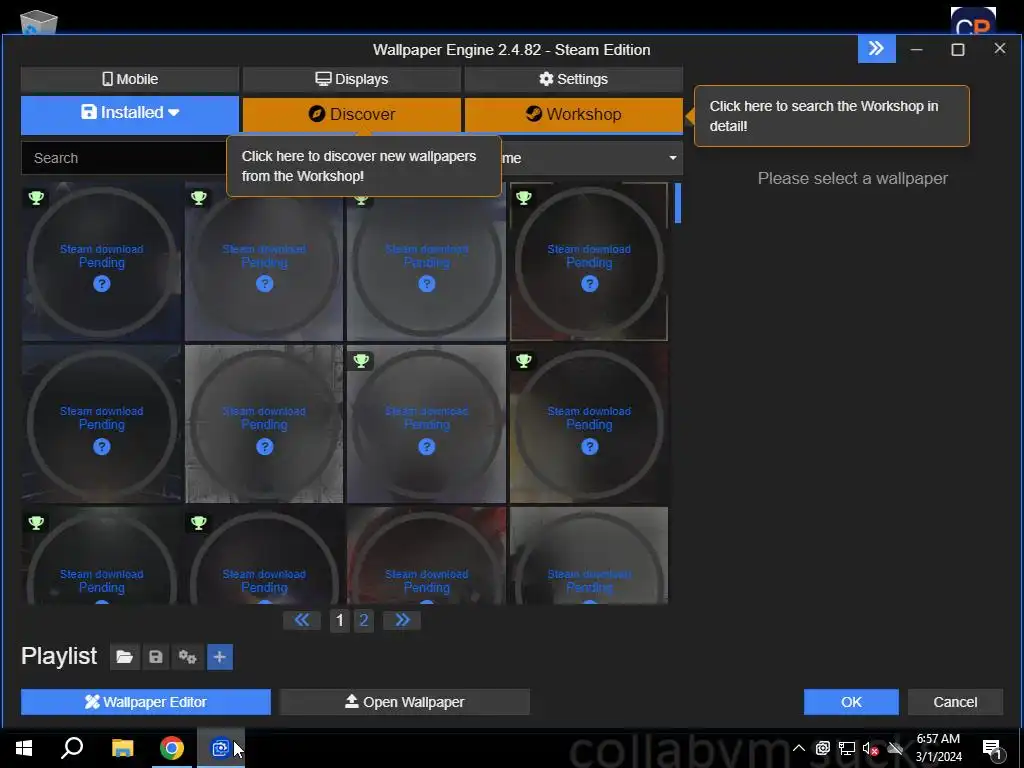
Task: Select second wallpaper thumbnail in second row
Action: click(264, 424)
